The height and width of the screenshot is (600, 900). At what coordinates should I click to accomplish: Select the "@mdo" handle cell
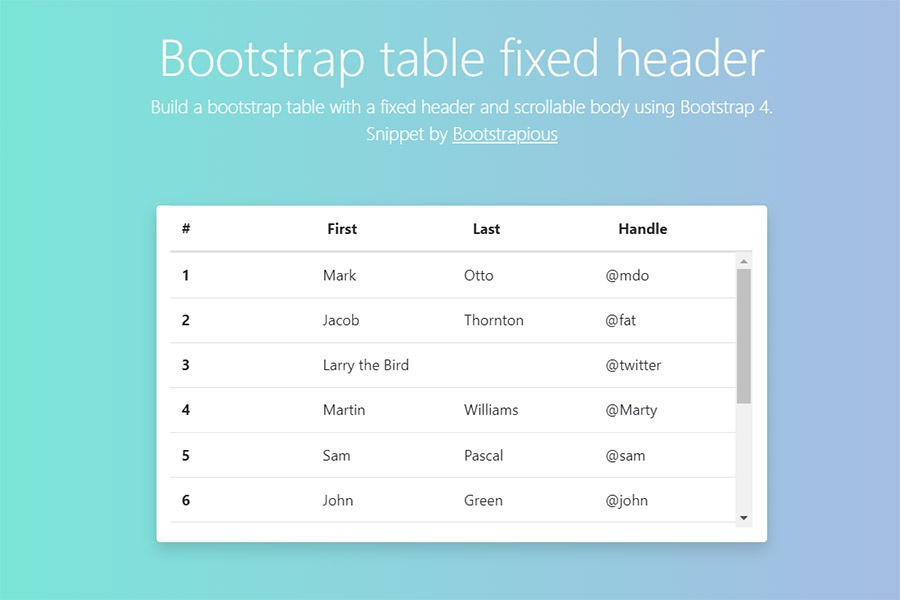(627, 275)
